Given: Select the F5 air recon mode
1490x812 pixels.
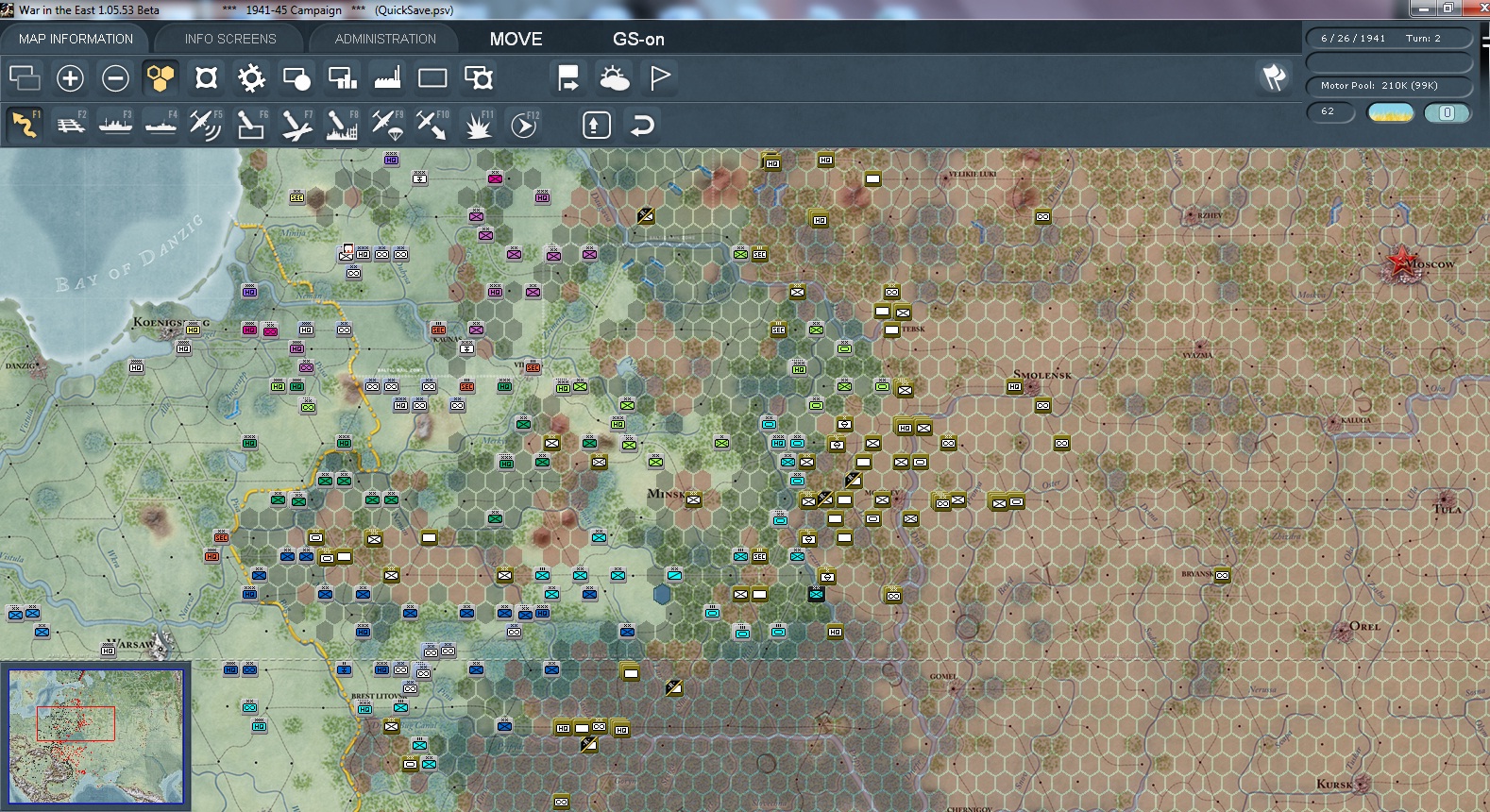Looking at the screenshot, I should 206,125.
